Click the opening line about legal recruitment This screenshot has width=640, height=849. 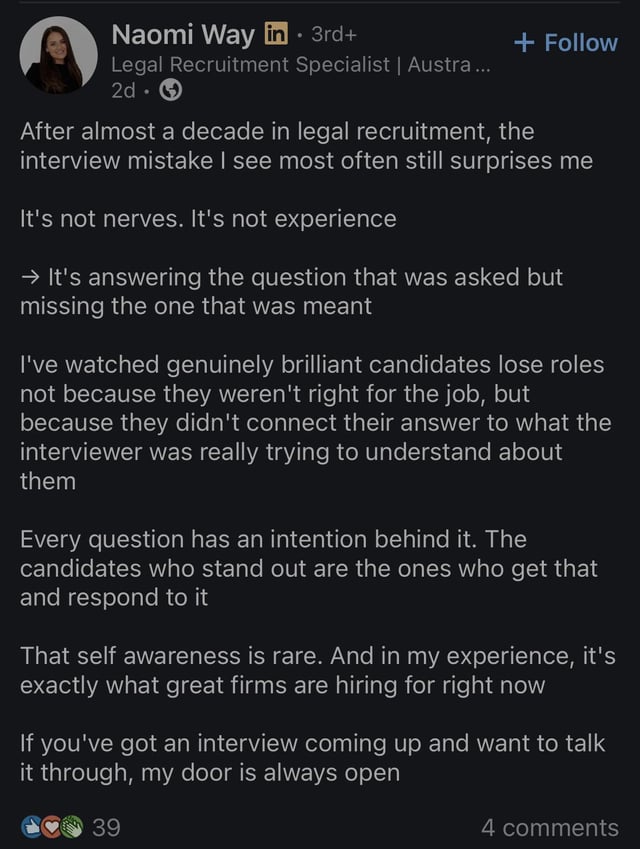click(x=306, y=146)
